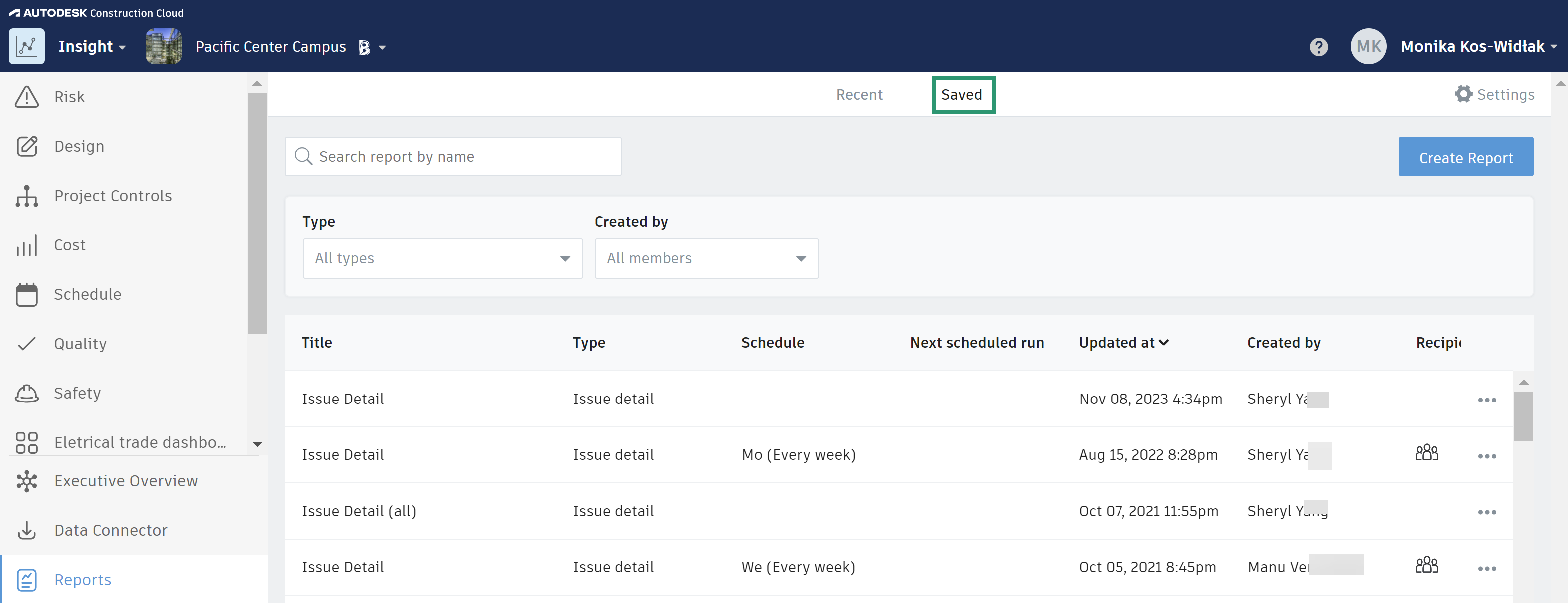Expand the All types dropdown
Screen dimensions: 1568x603
(442, 258)
